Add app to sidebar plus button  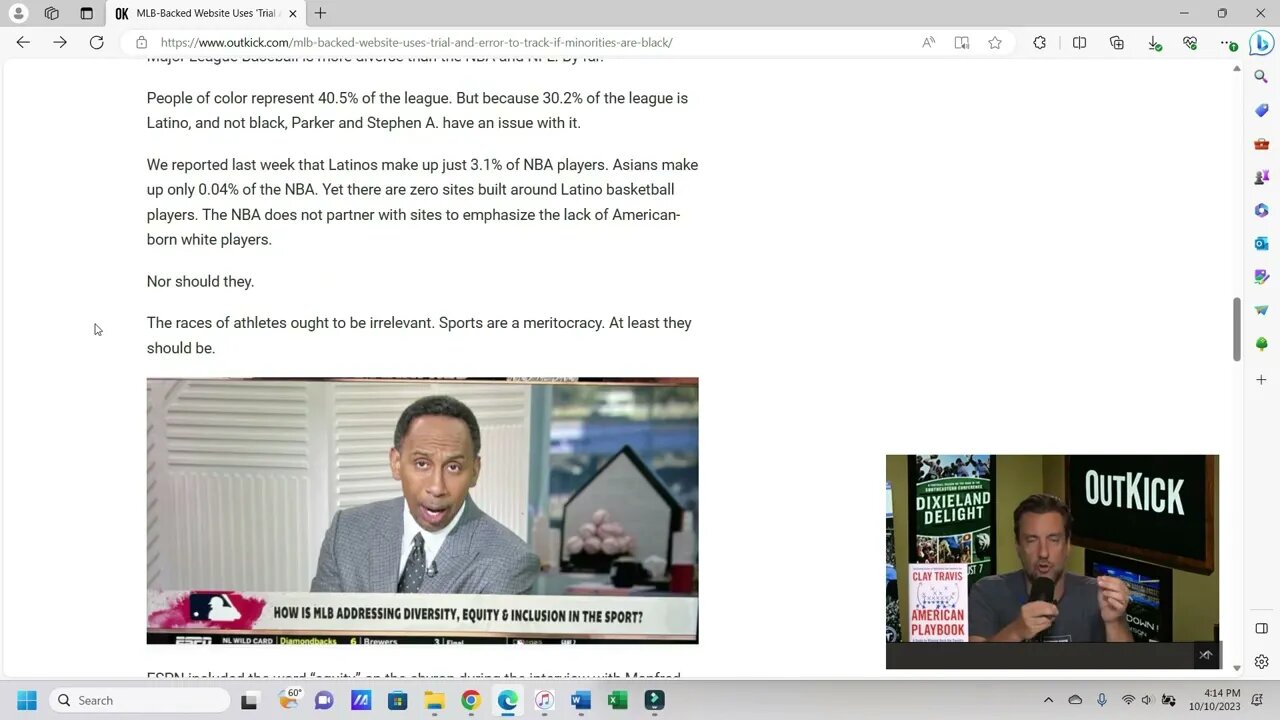pyautogui.click(x=1261, y=380)
